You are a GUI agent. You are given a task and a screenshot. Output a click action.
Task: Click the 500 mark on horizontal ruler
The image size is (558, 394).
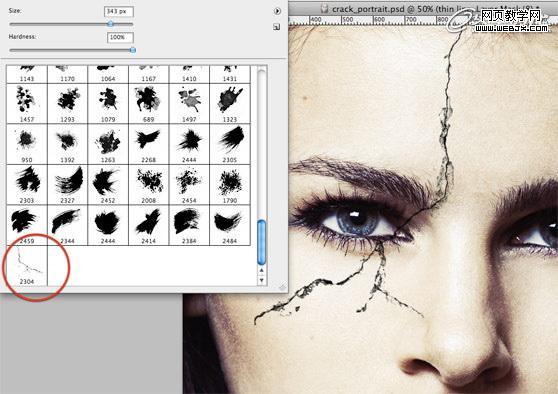click(x=348, y=20)
